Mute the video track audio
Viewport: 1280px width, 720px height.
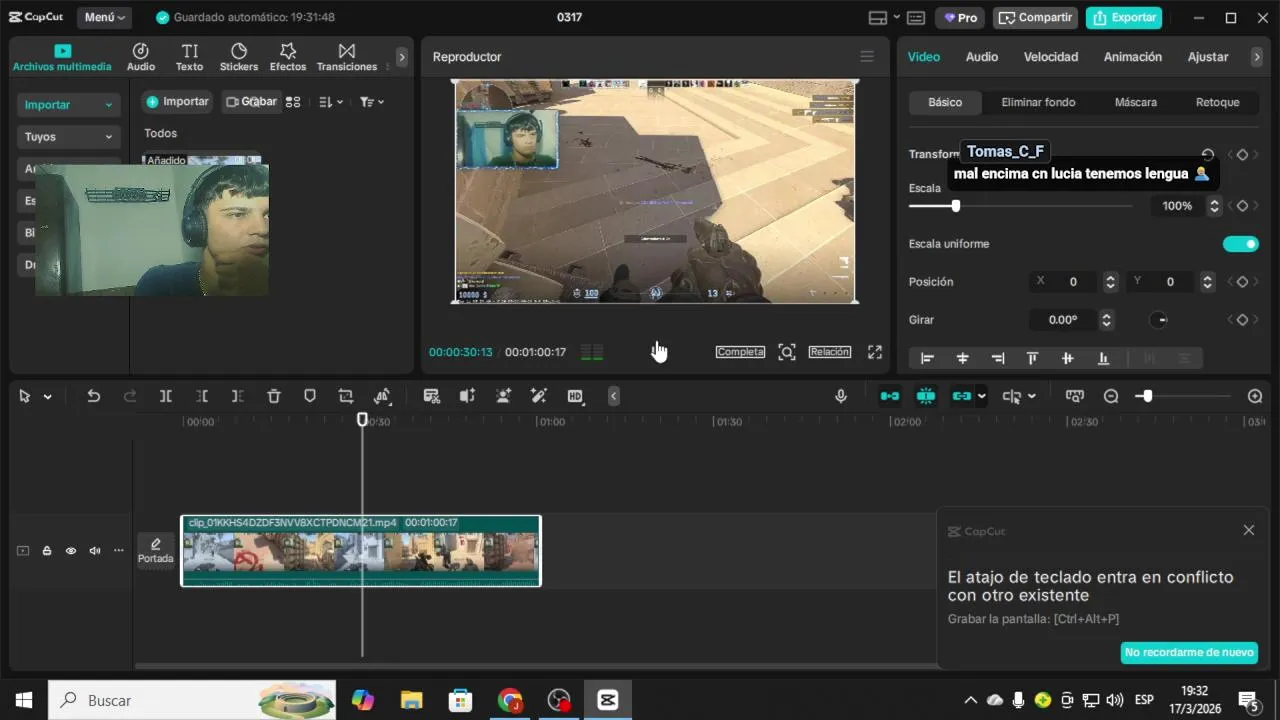coord(95,551)
